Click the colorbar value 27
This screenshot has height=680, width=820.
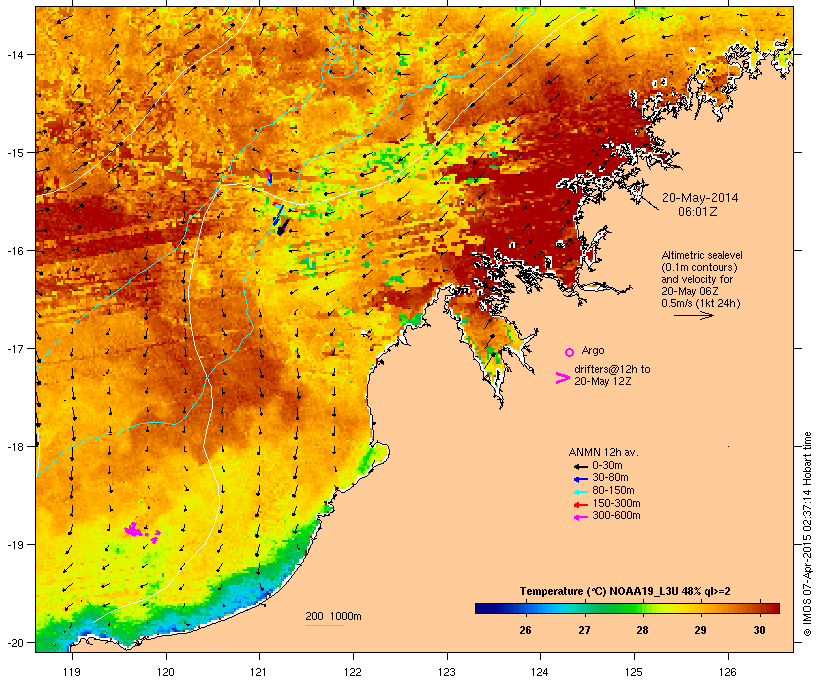point(584,630)
